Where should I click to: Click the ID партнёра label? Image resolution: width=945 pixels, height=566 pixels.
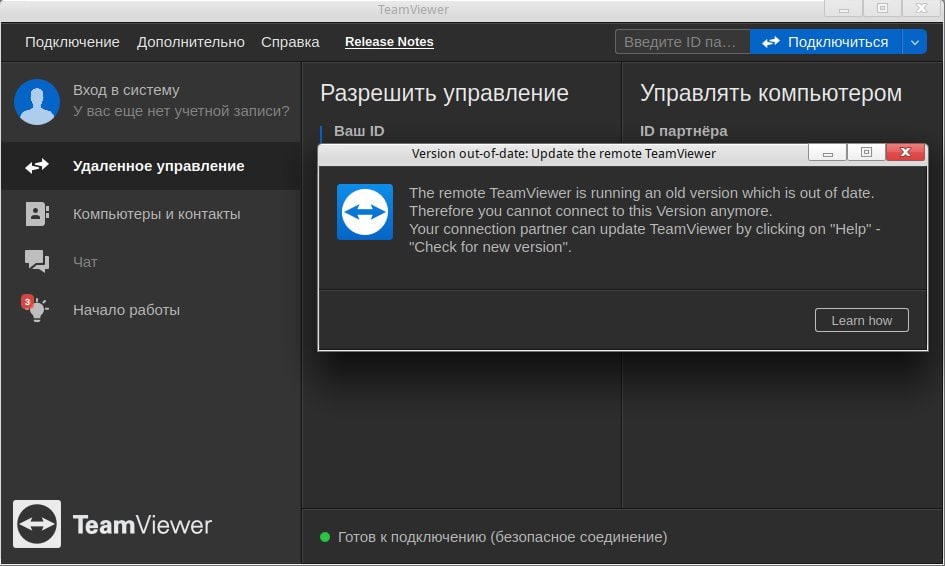[x=683, y=131]
